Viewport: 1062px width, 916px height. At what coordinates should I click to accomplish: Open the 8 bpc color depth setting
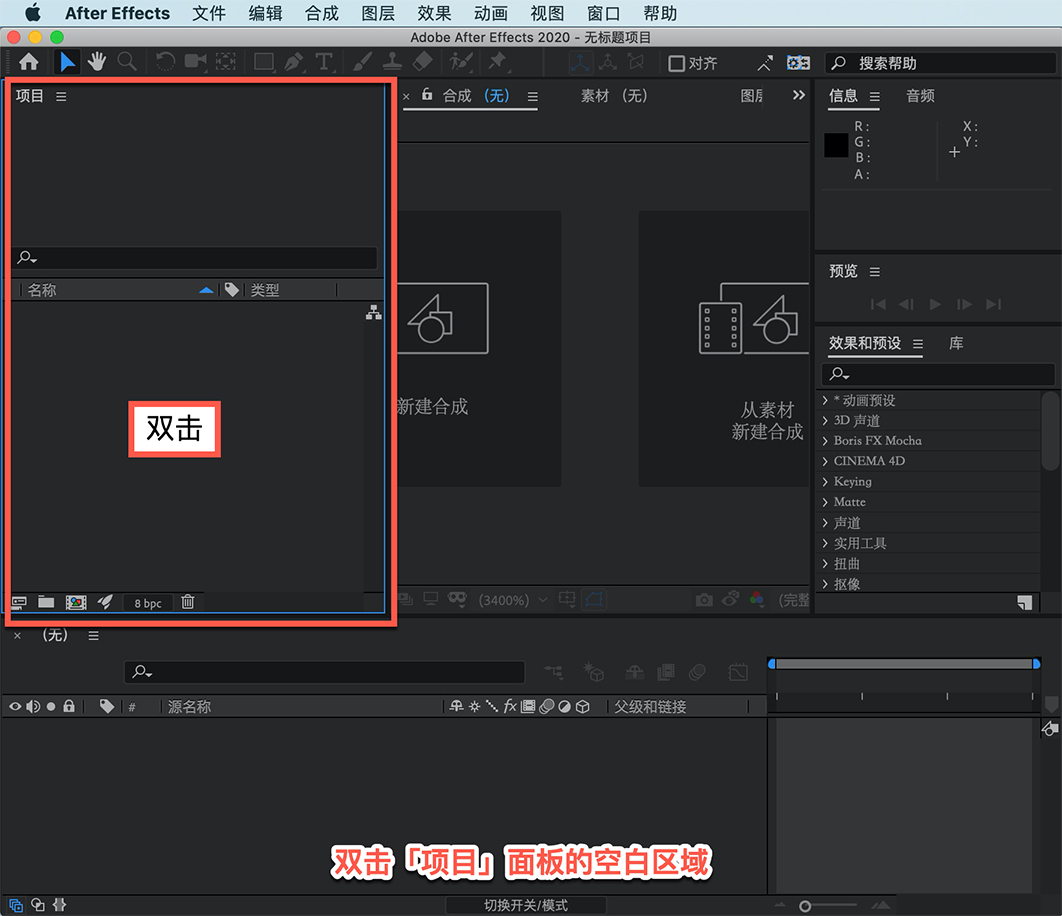coord(148,603)
